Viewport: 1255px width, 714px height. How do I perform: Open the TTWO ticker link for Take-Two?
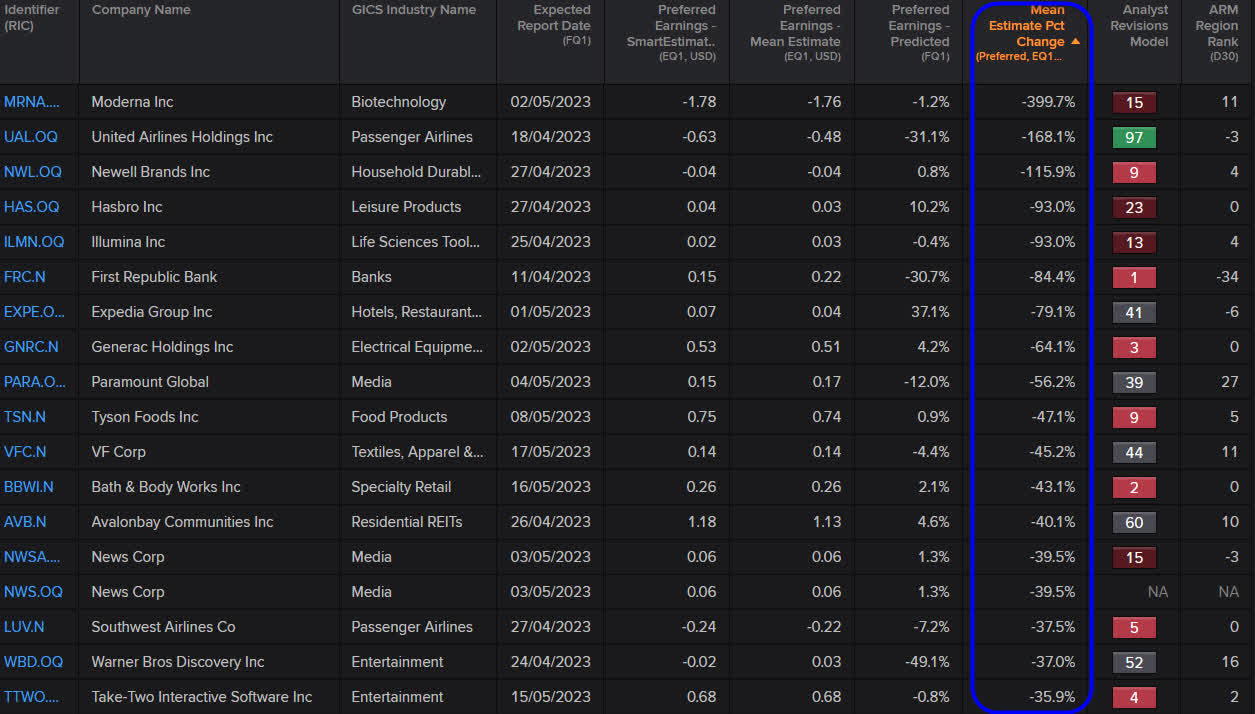pos(30,697)
